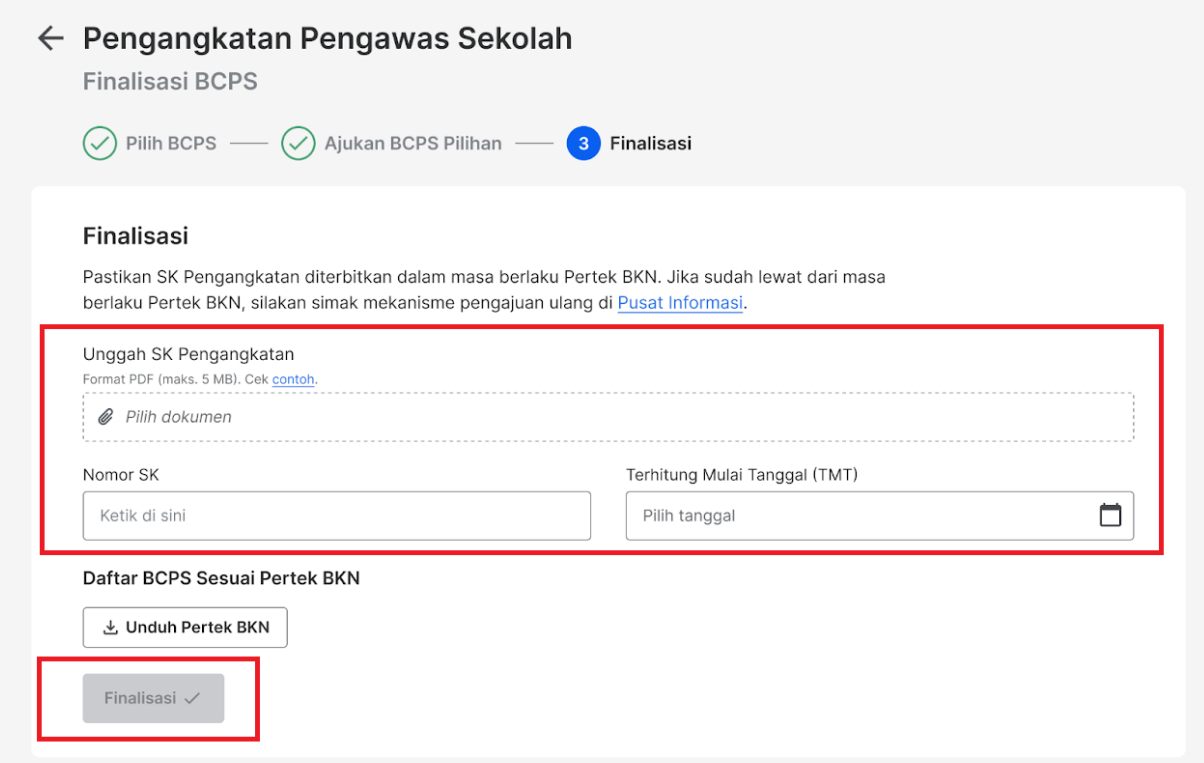
Task: Click the Terhitung Mulai Tanggal (TMT) label
Action: pyautogui.click(x=742, y=474)
